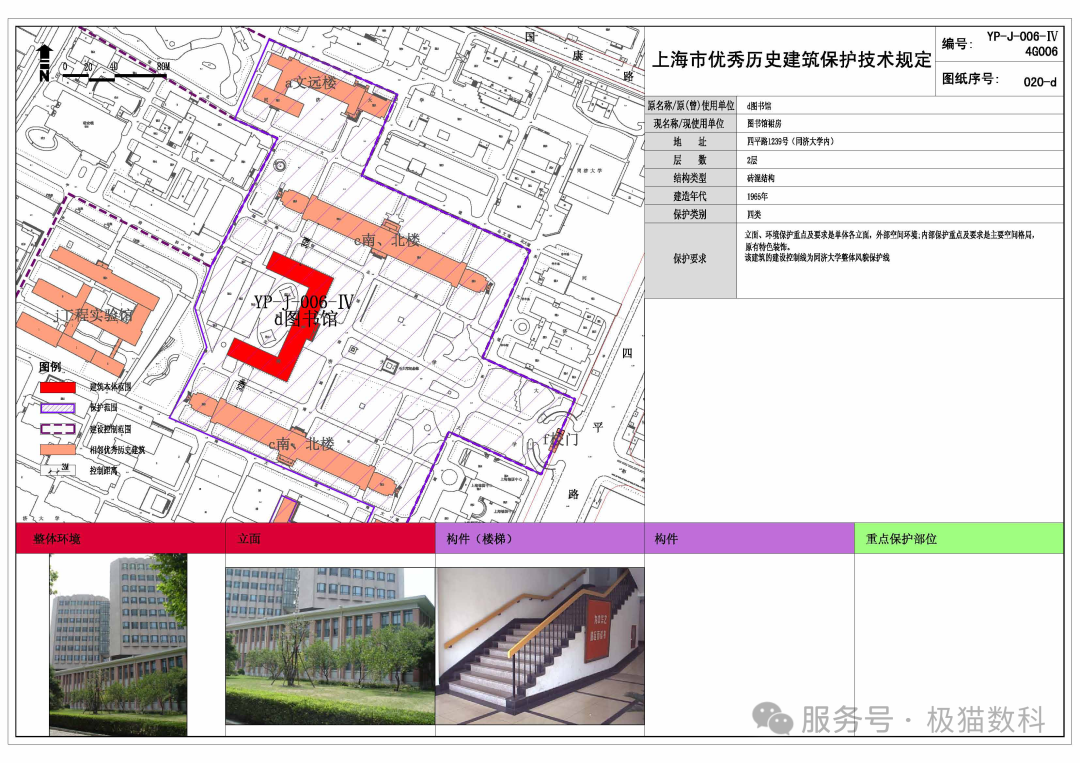
Task: Click the red 建筑本体范围 legend swatch
Action: tap(58, 388)
